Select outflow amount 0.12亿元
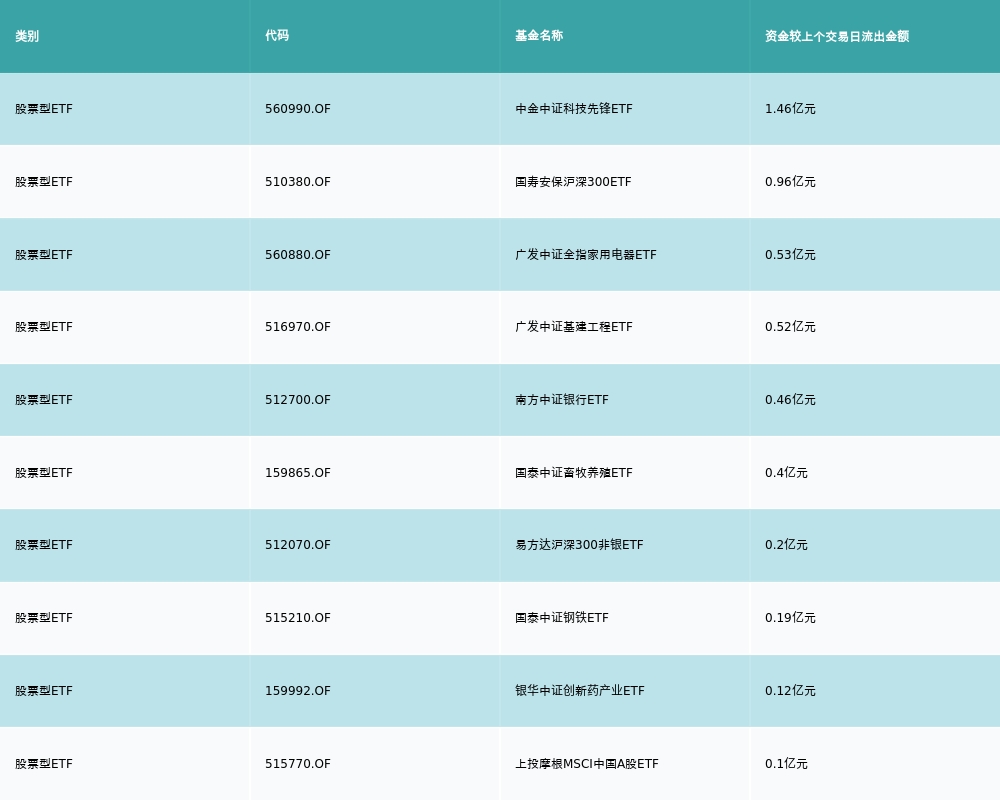 [790, 691]
